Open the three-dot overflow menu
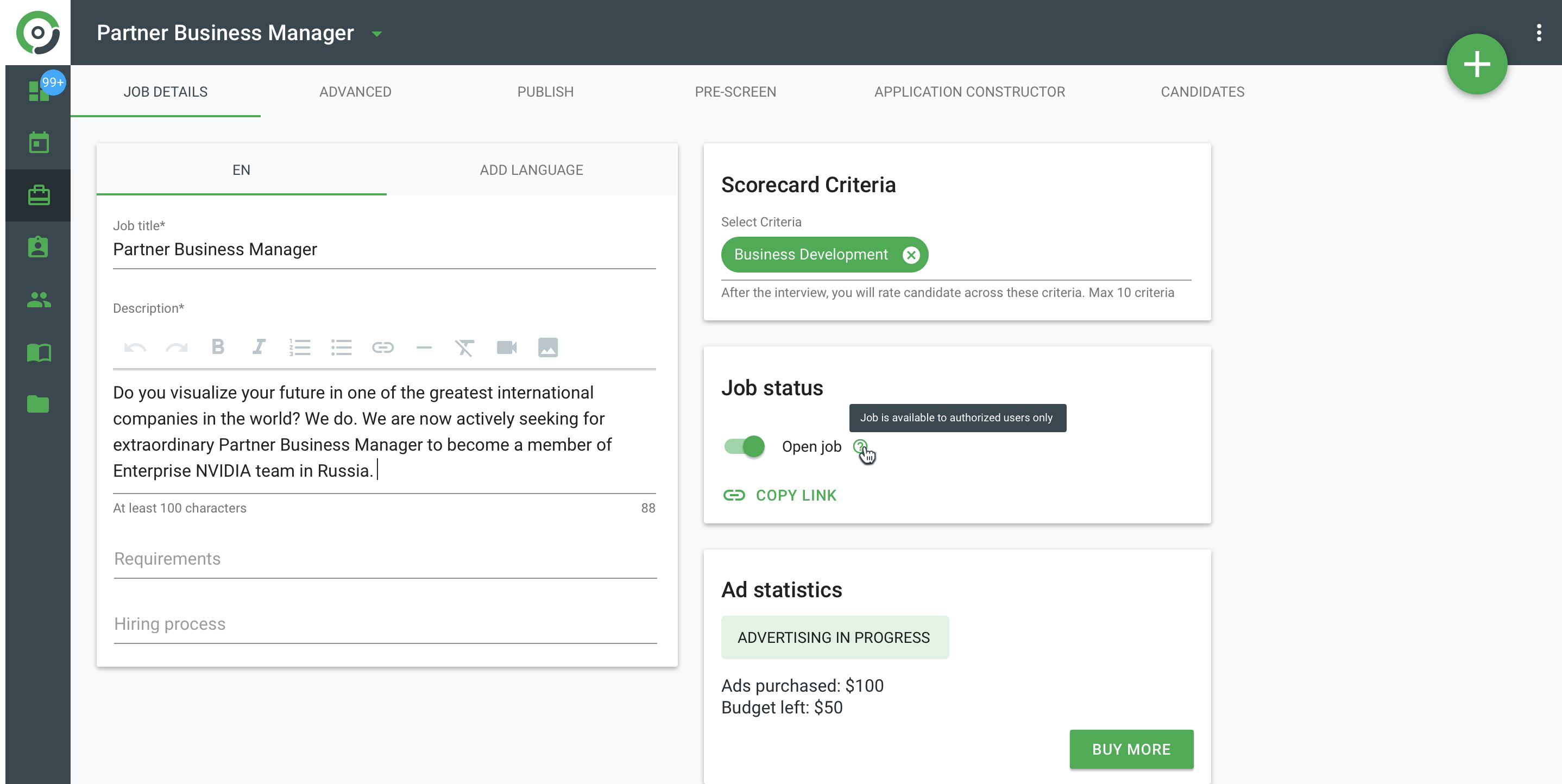This screenshot has width=1562, height=784. tap(1538, 33)
